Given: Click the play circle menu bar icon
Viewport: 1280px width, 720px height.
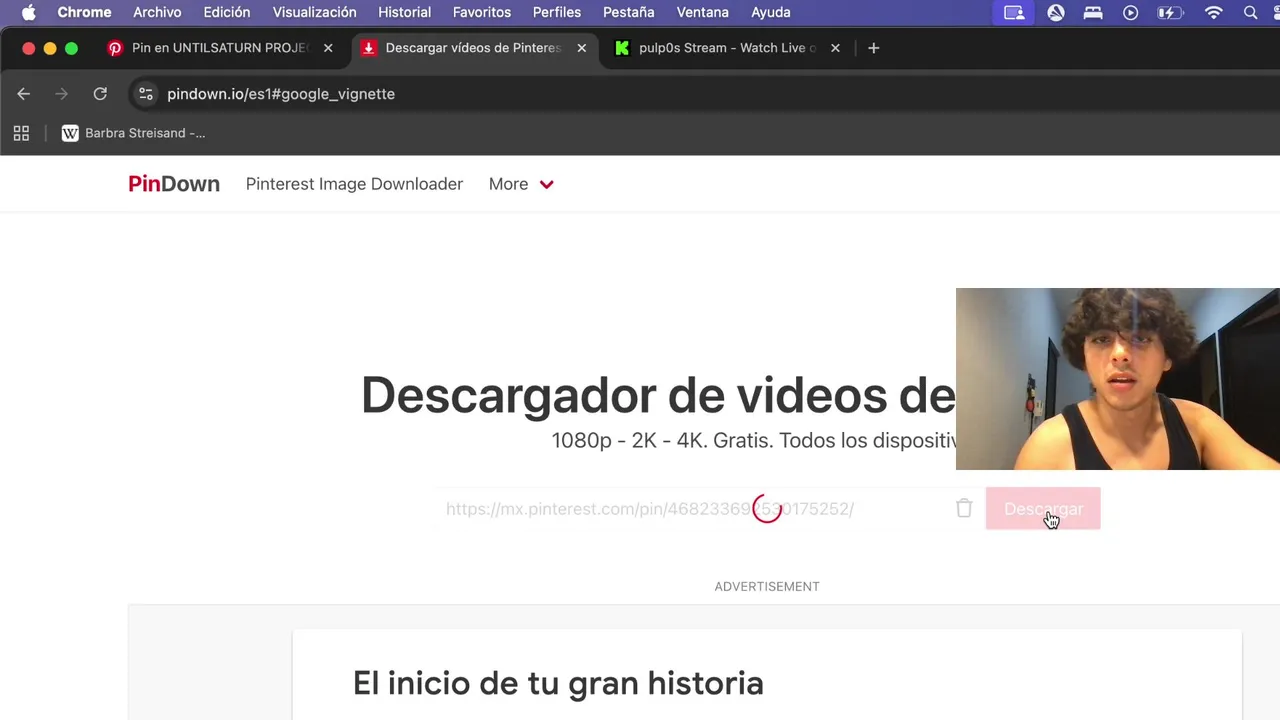Looking at the screenshot, I should click(1130, 12).
